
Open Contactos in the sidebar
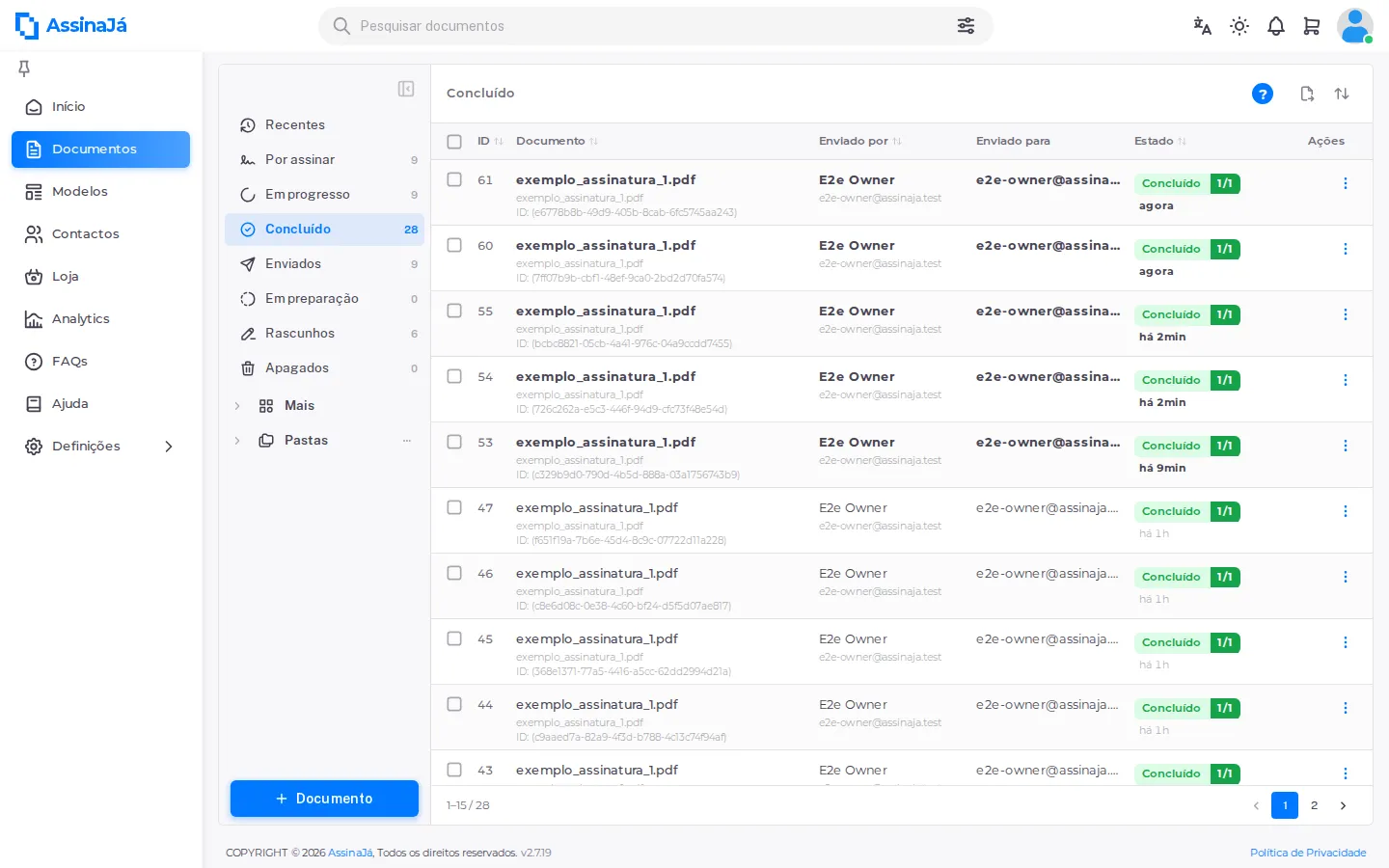(x=100, y=233)
